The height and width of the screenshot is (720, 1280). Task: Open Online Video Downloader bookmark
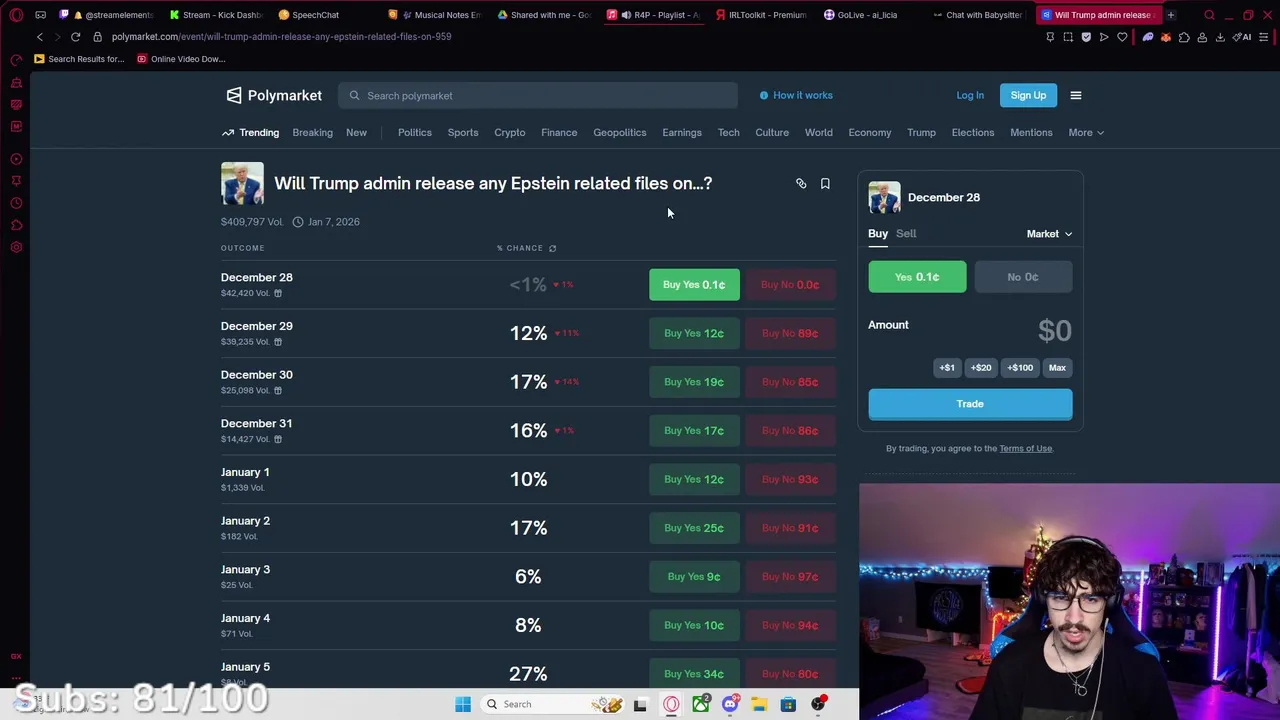pyautogui.click(x=181, y=59)
